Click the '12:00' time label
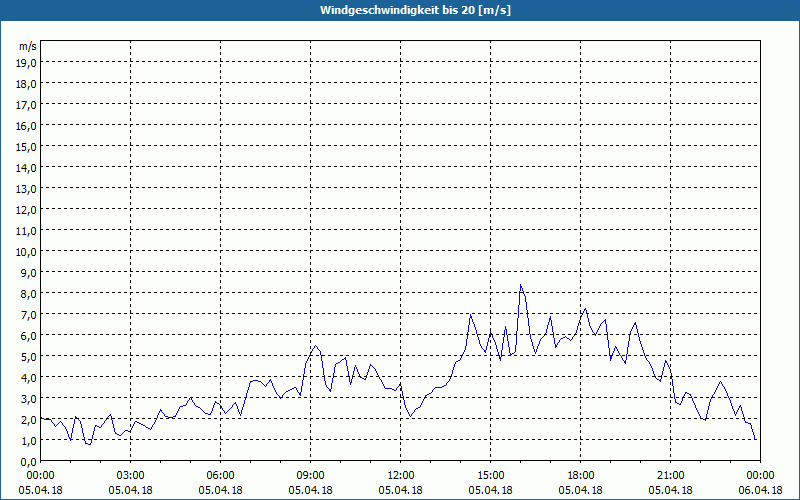 click(401, 476)
